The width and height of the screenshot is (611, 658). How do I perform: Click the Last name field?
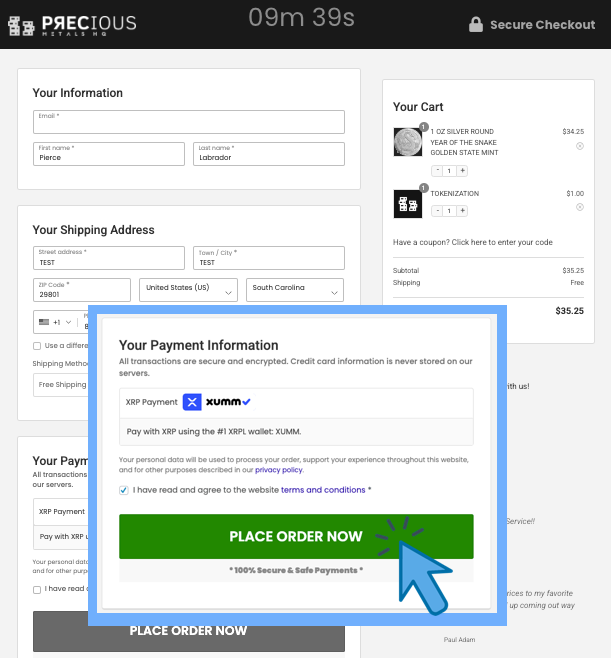[x=269, y=154]
